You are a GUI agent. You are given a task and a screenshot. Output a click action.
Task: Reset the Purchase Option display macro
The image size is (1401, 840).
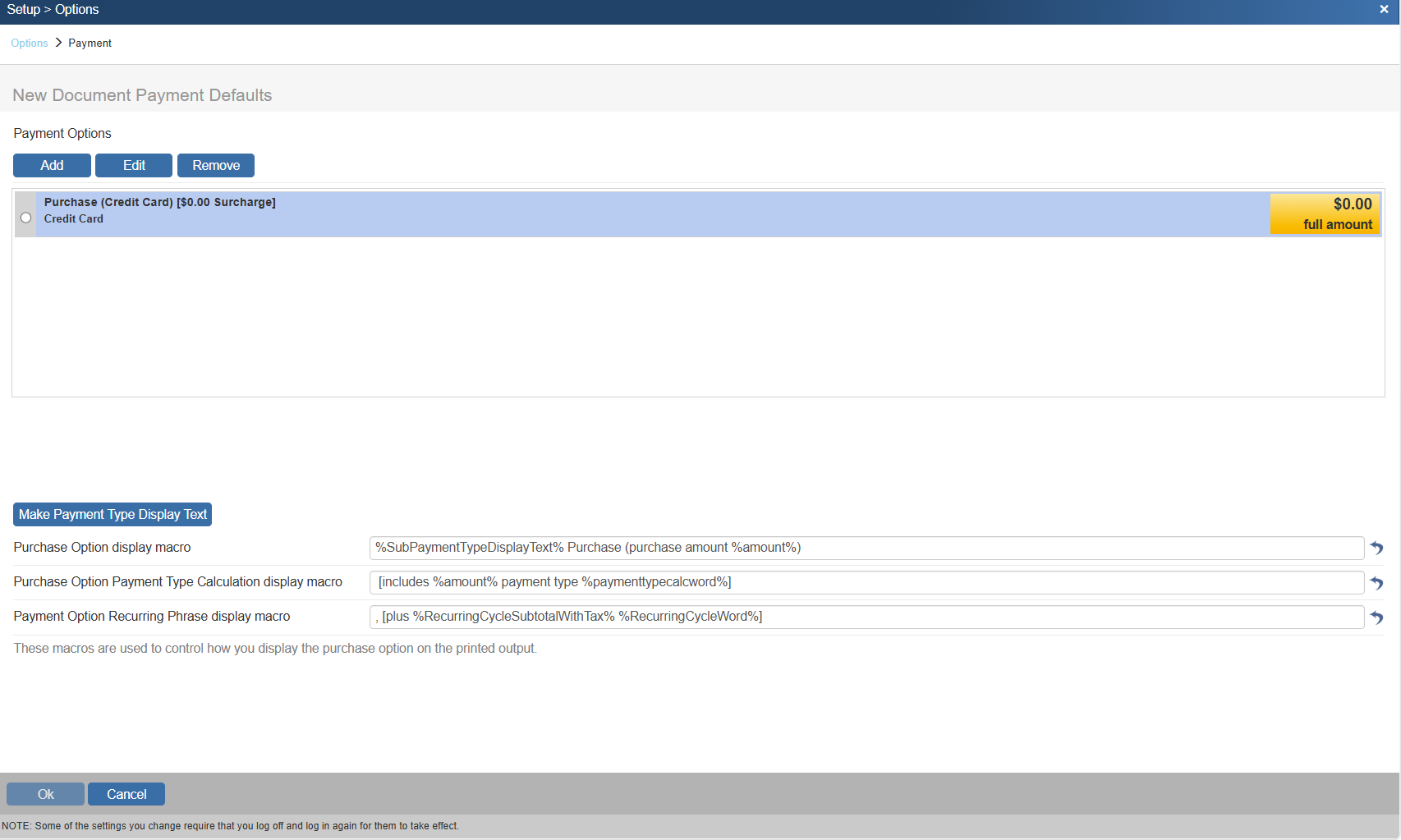pyautogui.click(x=1376, y=548)
